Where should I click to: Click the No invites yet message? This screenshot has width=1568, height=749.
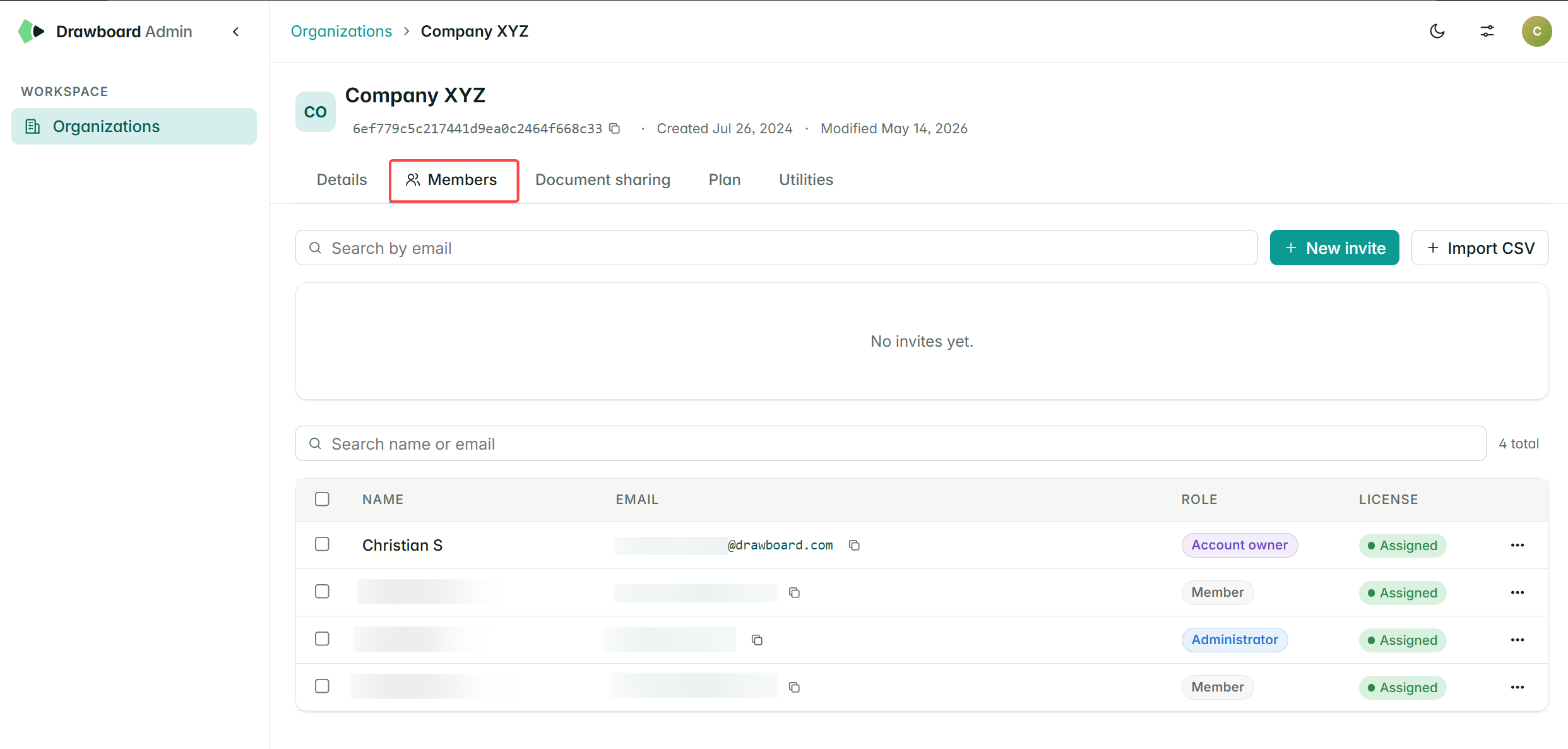click(x=922, y=341)
